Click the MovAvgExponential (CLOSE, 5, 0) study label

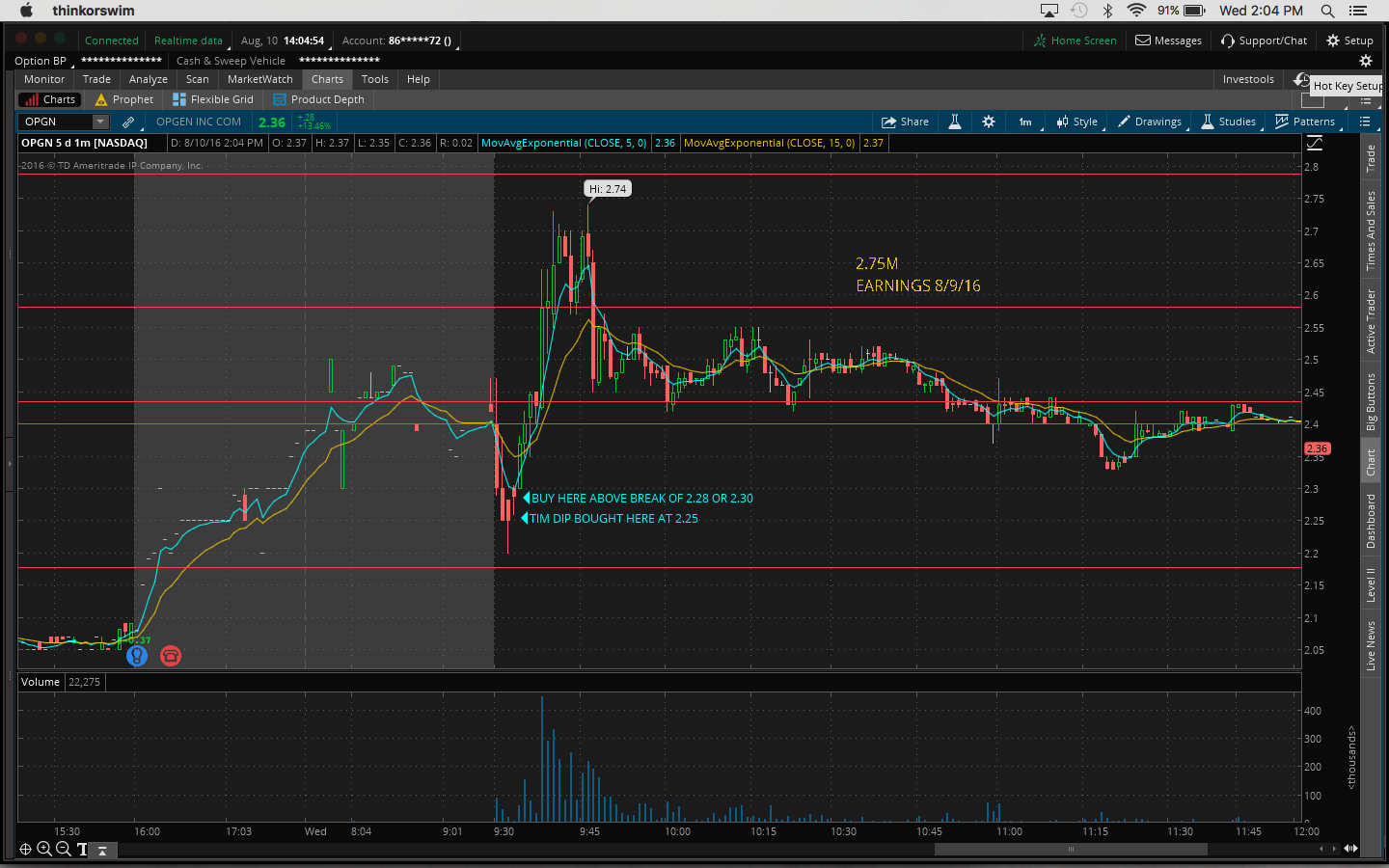pos(564,143)
